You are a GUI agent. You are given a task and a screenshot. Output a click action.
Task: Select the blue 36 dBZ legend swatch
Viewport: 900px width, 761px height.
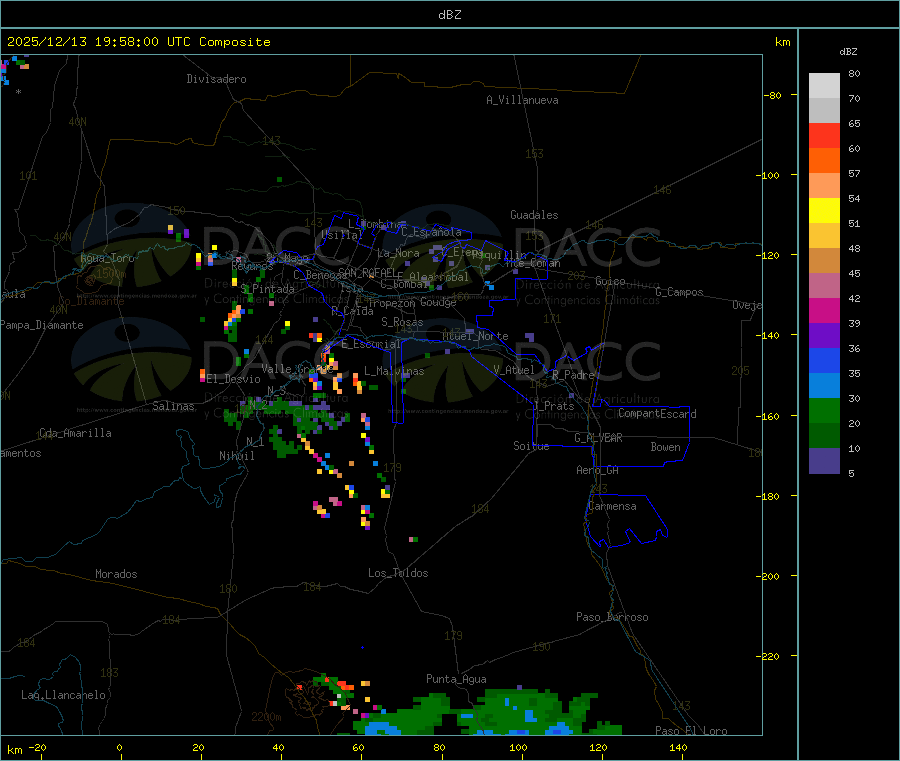click(824, 360)
